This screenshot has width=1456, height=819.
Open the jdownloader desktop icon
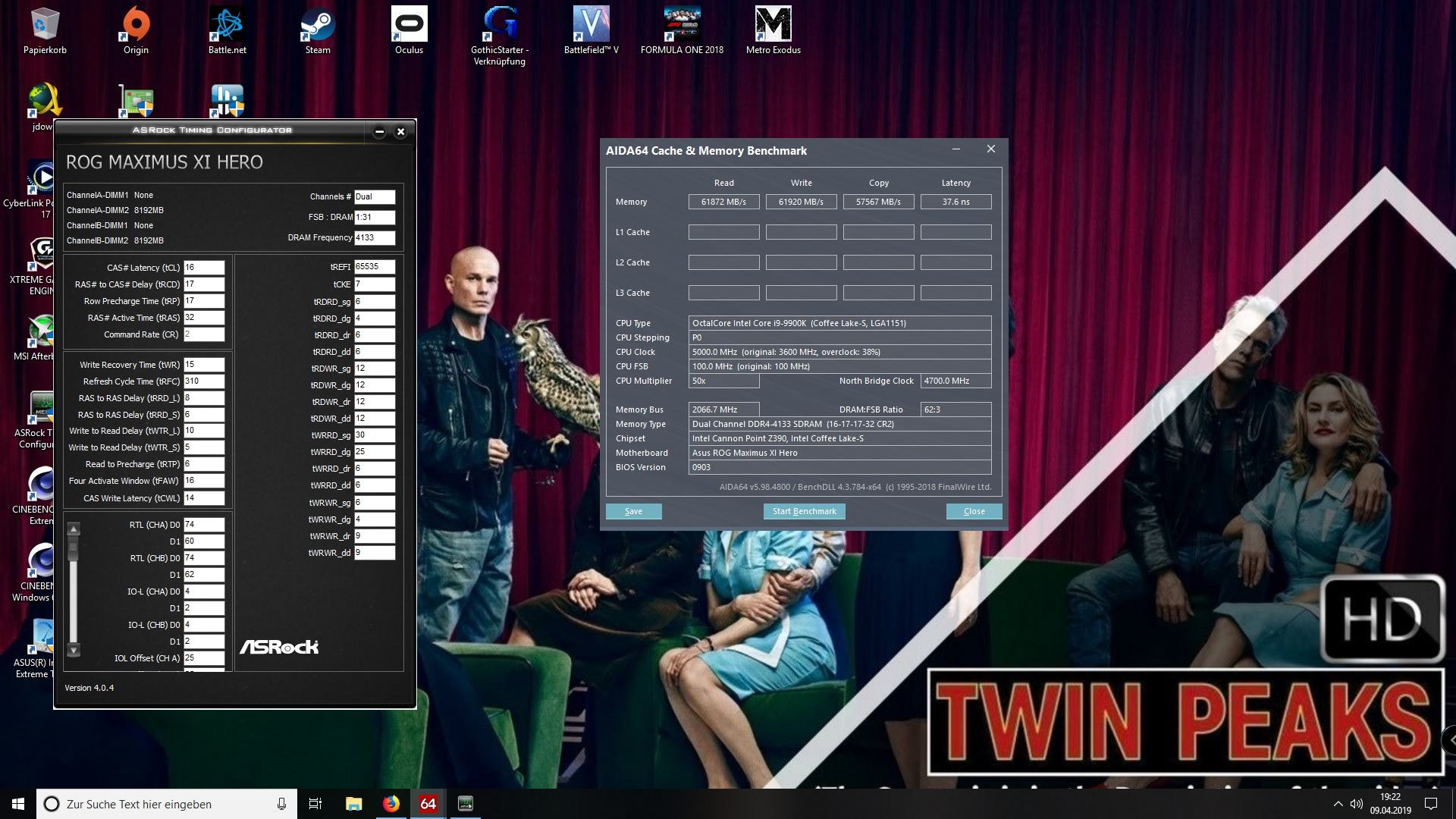coord(42,106)
